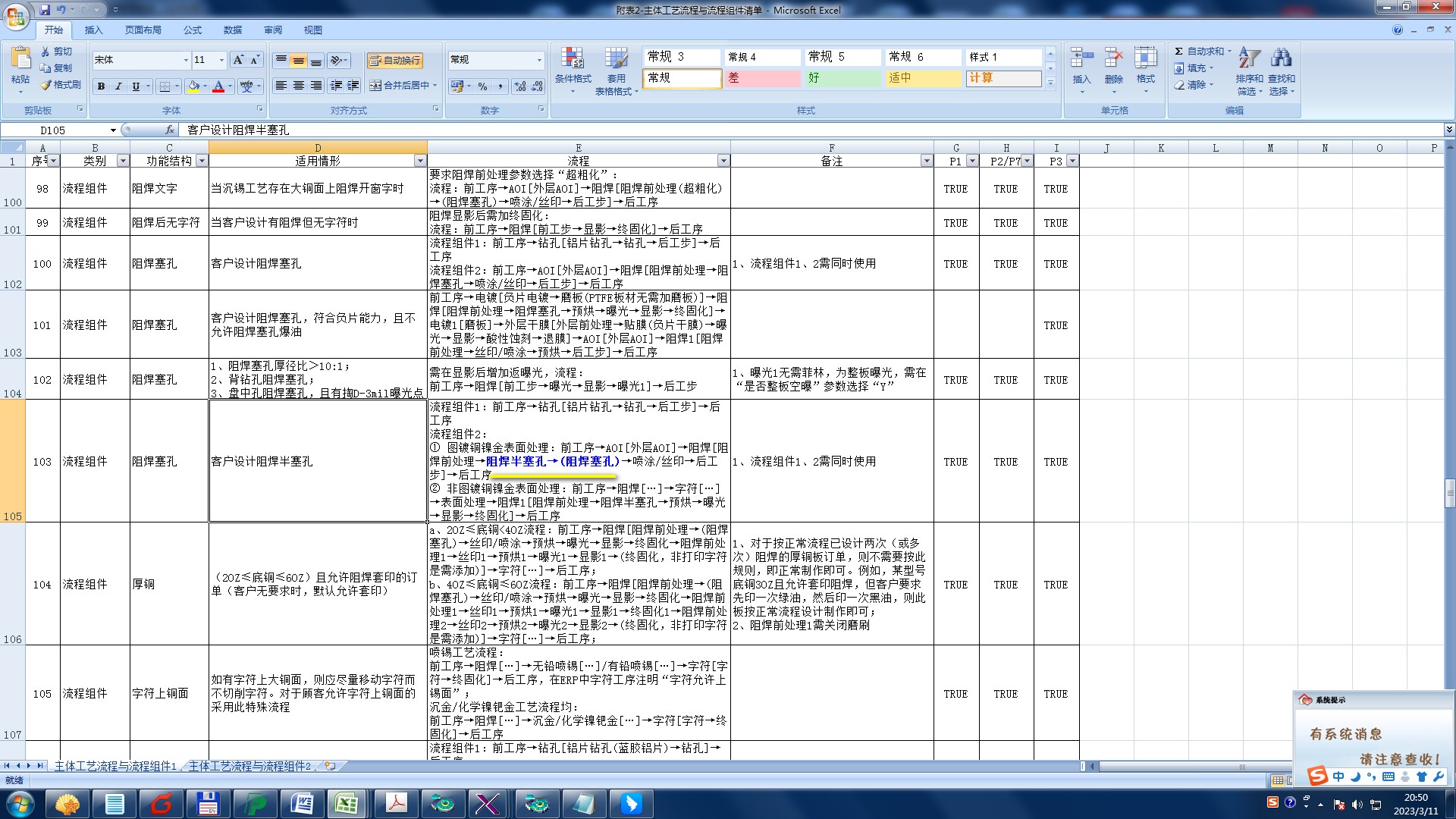Toggle the 自动换行 wrap text button
This screenshot has width=1456, height=819.
click(x=394, y=60)
